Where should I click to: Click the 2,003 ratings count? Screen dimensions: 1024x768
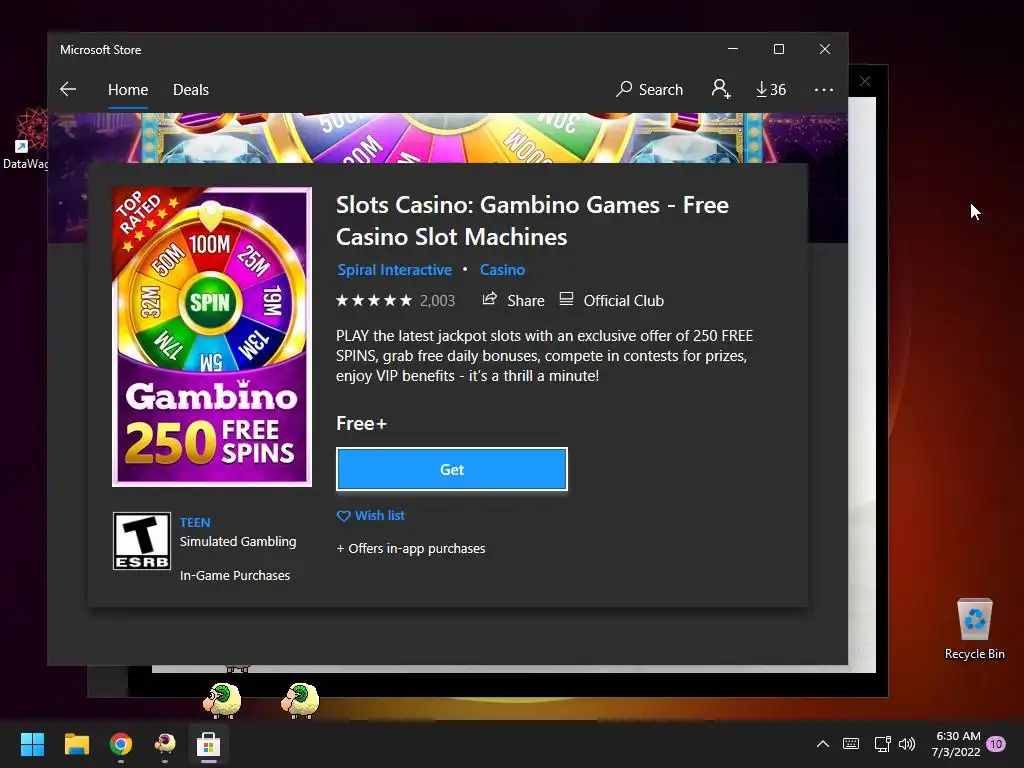point(437,300)
